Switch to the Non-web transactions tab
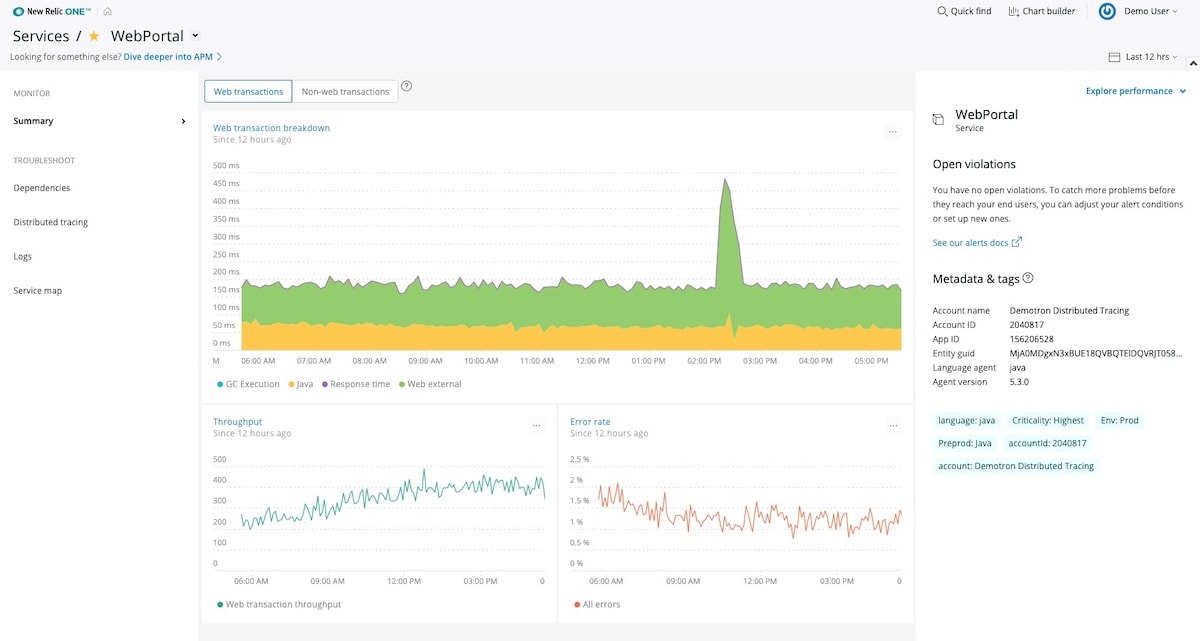This screenshot has height=641, width=1200. tap(345, 91)
